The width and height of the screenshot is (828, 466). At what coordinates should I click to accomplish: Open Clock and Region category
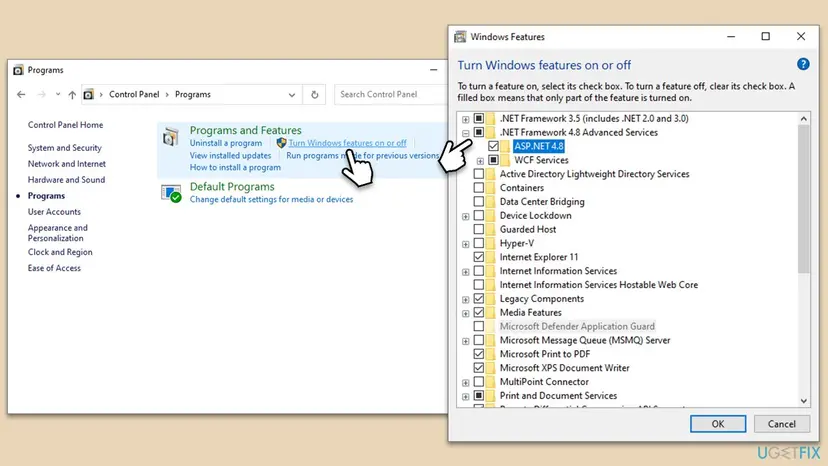pos(60,252)
